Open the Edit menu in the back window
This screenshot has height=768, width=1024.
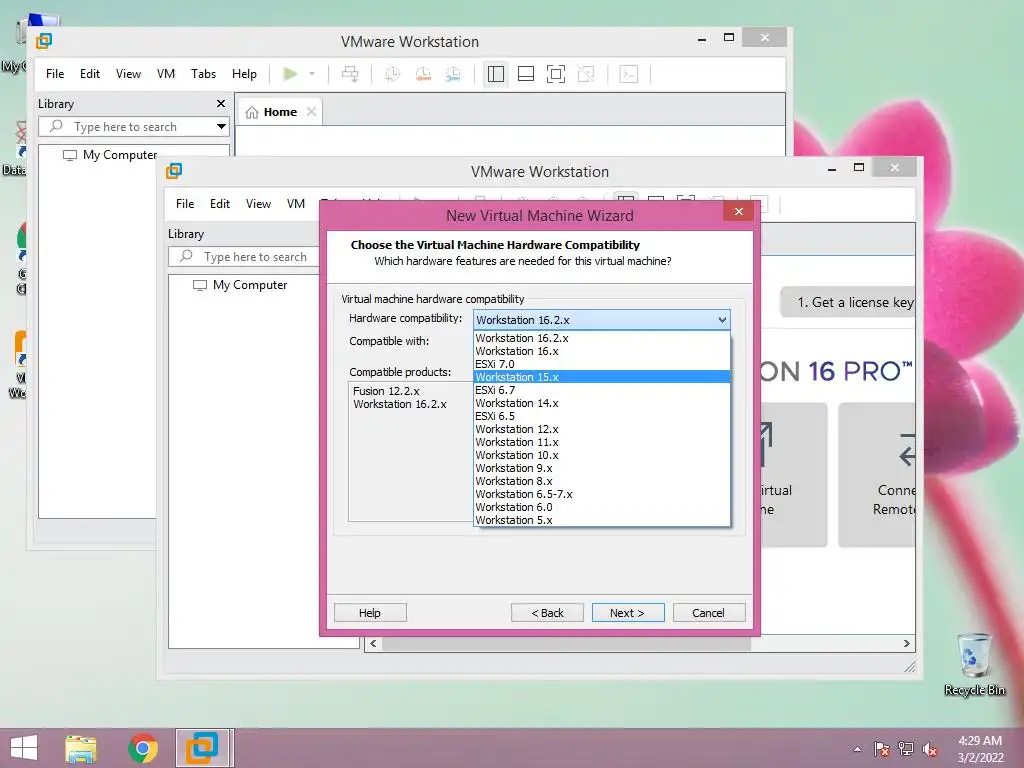tap(89, 74)
